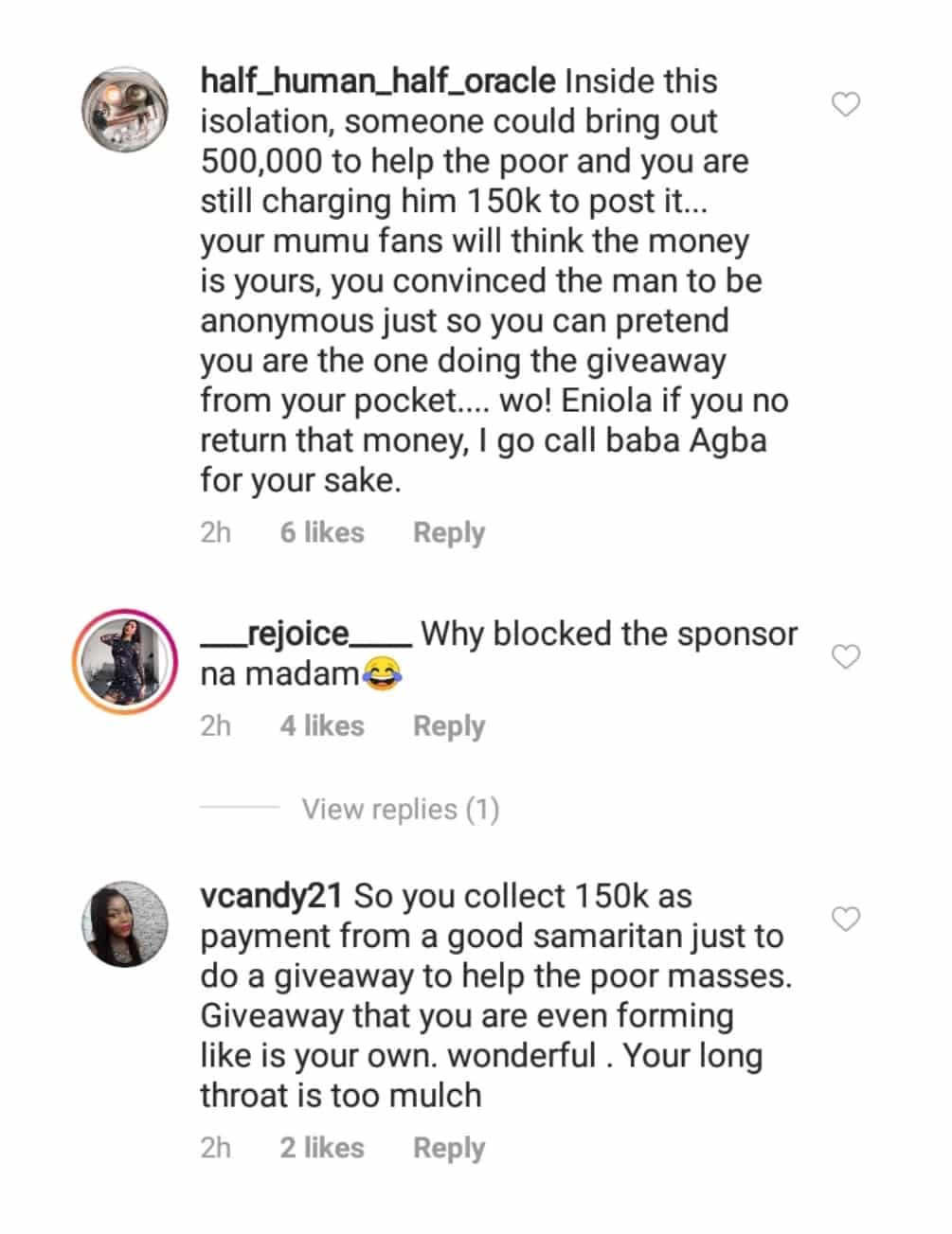Viewport: 952px width, 1234px height.
Task: Open vcandy21 username link
Action: [271, 896]
